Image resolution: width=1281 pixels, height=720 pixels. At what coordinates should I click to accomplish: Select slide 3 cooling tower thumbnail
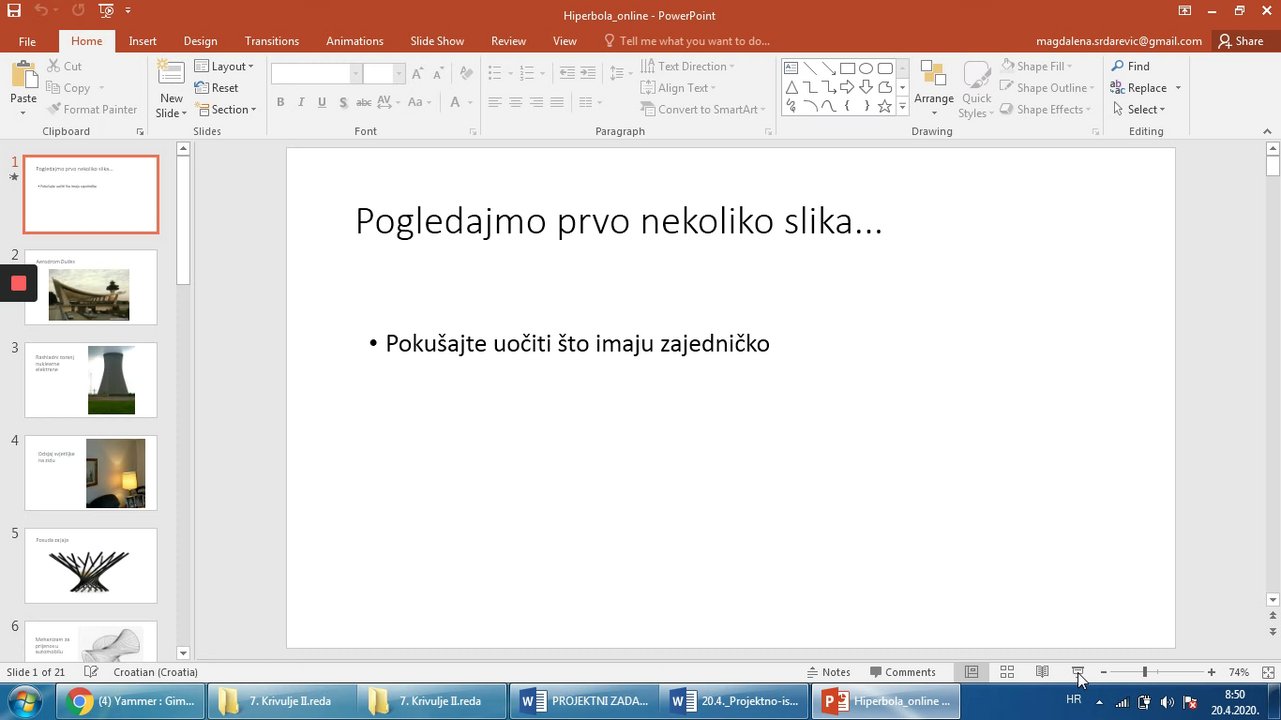tap(91, 380)
